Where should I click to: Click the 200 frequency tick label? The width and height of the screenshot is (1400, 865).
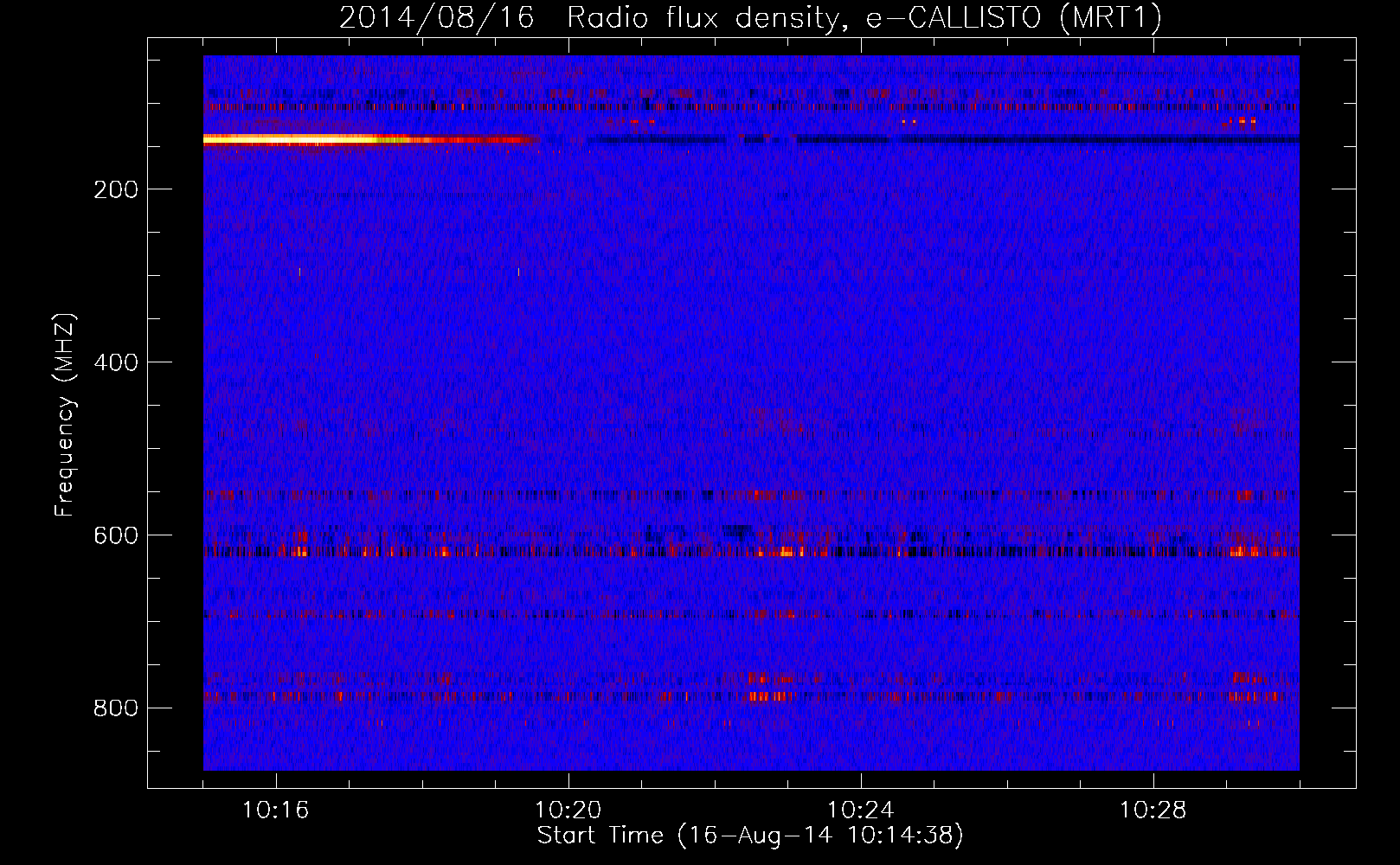pyautogui.click(x=116, y=189)
